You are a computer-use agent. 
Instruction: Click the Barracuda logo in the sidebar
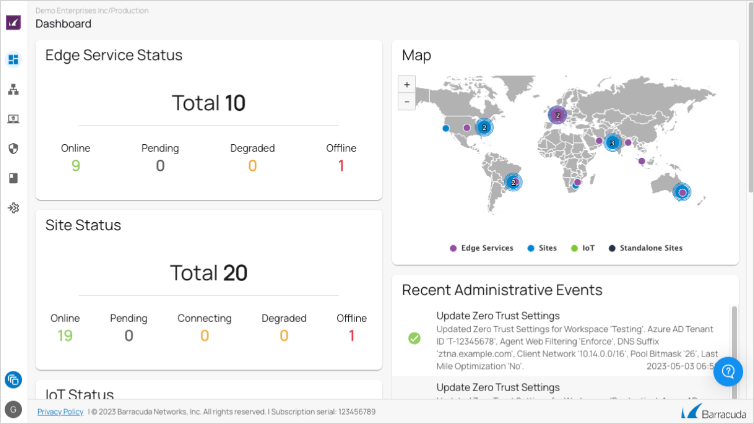click(13, 22)
